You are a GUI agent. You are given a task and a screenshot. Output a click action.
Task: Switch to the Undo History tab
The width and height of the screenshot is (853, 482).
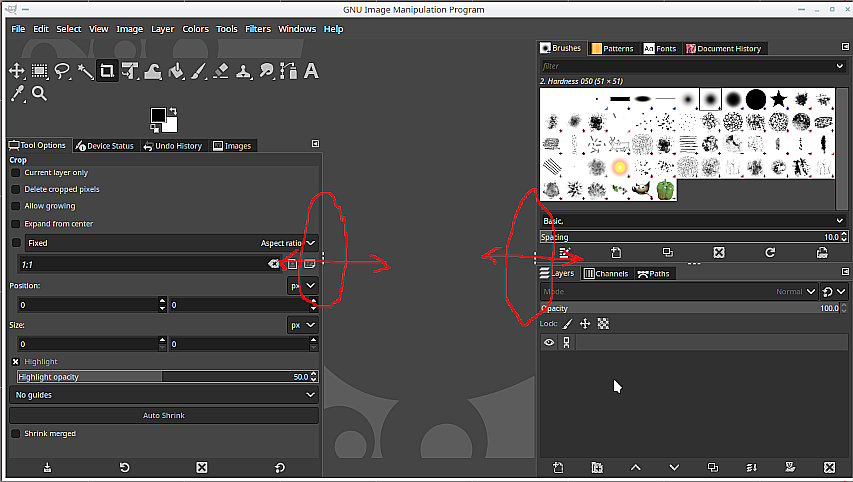point(172,146)
